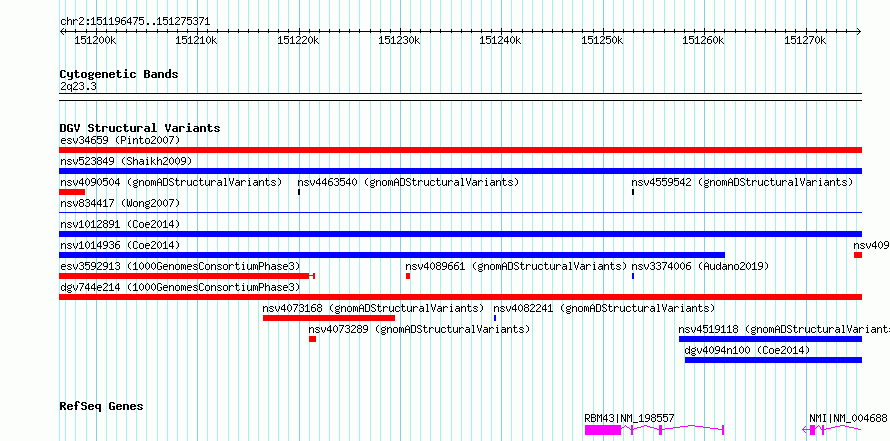This screenshot has width=890, height=441.
Task: Click the NMI|NM_004688 gene label
Action: [x=848, y=418]
